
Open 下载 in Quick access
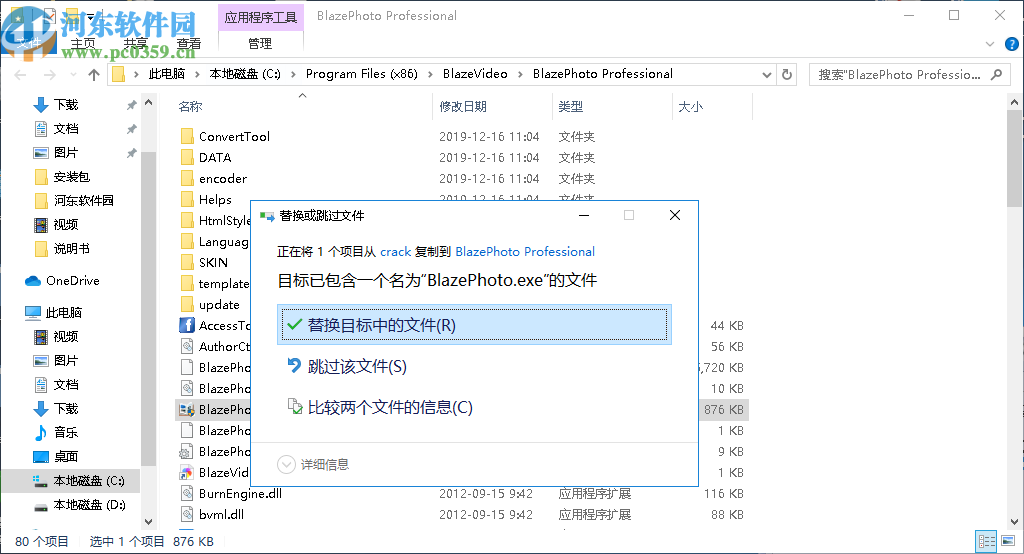66,105
